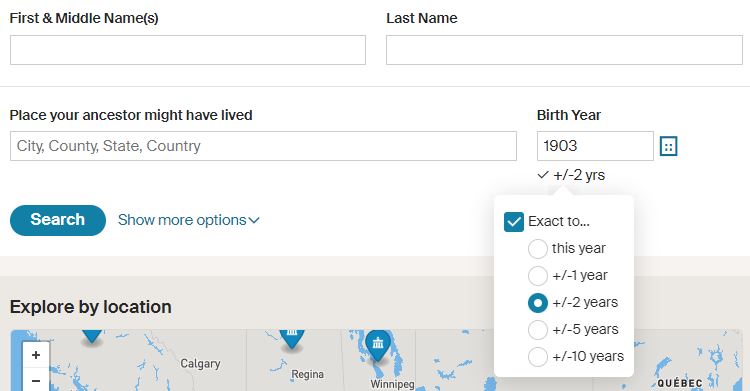750x391 pixels.
Task: Choose +/-5 years exactness option
Action: (538, 330)
